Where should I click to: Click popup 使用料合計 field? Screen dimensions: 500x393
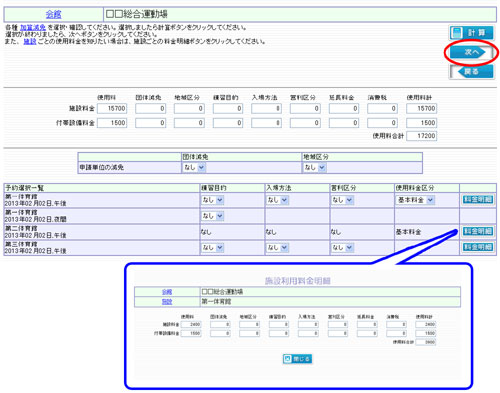(x=426, y=342)
